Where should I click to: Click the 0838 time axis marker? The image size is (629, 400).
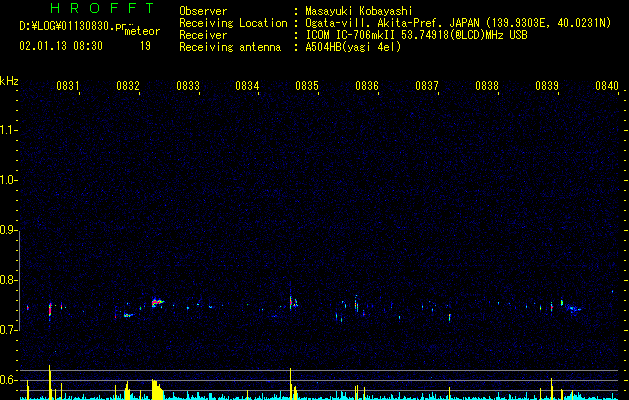487,86
